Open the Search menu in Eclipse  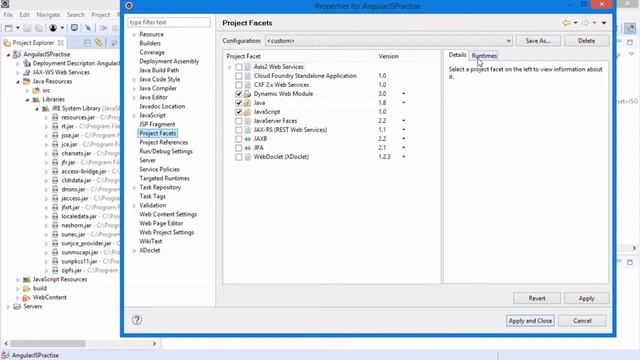[x=76, y=15]
